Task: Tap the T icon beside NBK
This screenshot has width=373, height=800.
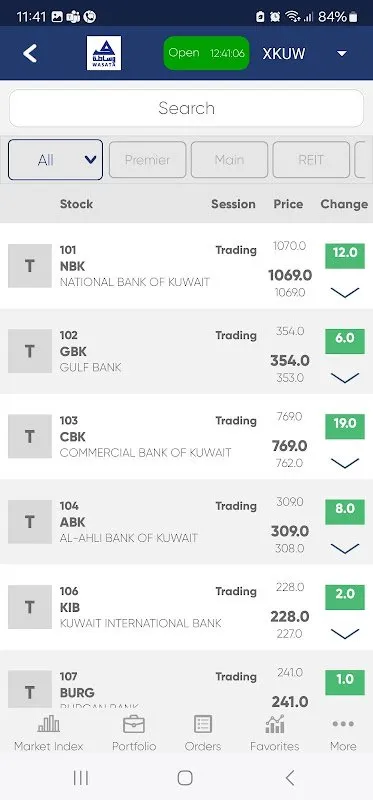Action: (x=30, y=266)
